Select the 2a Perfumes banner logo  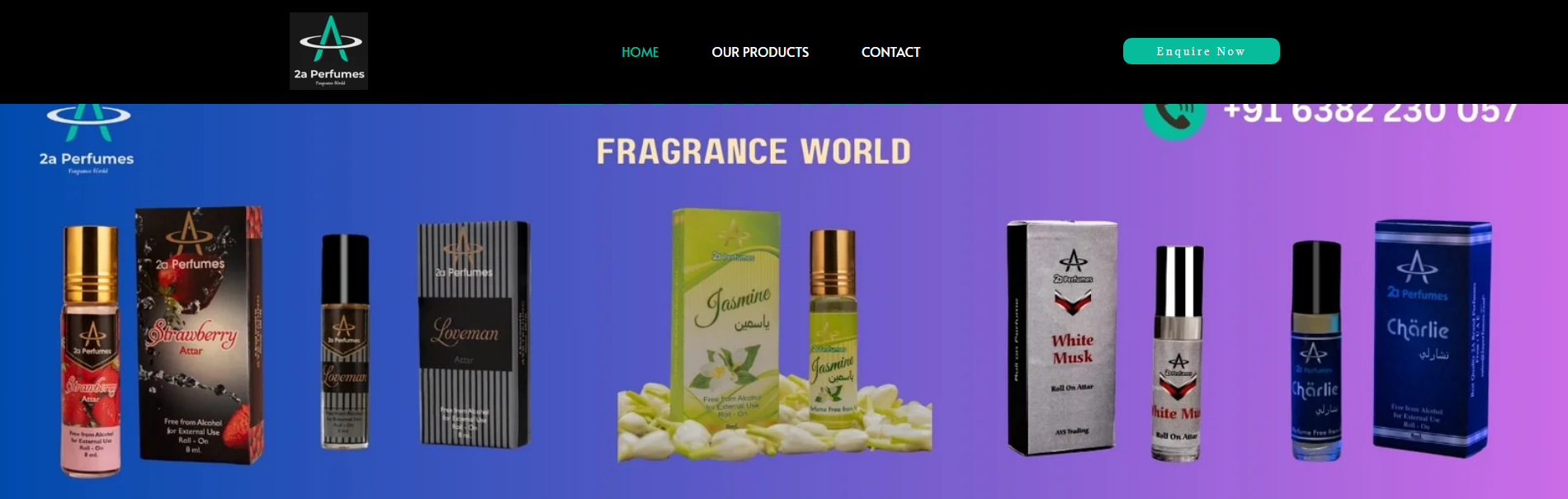87,139
